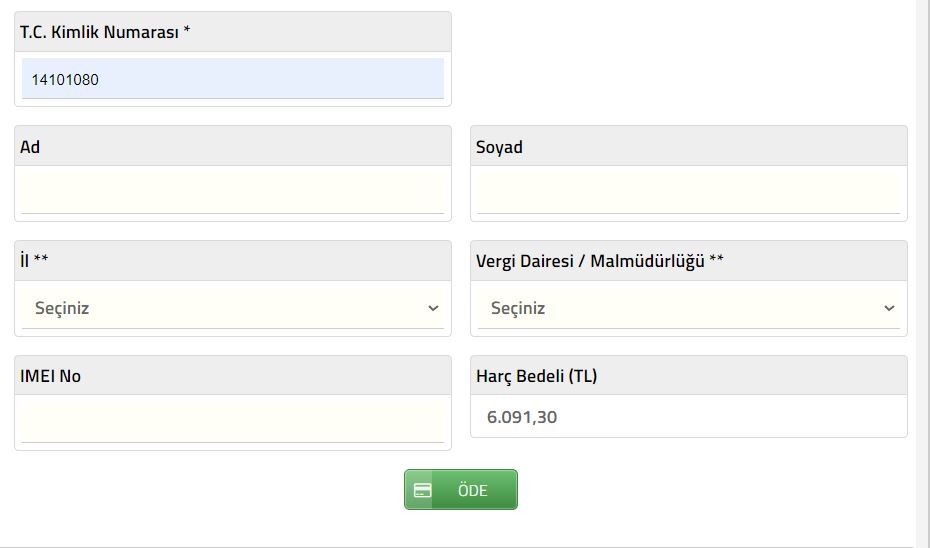This screenshot has width=930, height=548.
Task: Click the chevron arrow of İl dropdown
Action: click(433, 308)
